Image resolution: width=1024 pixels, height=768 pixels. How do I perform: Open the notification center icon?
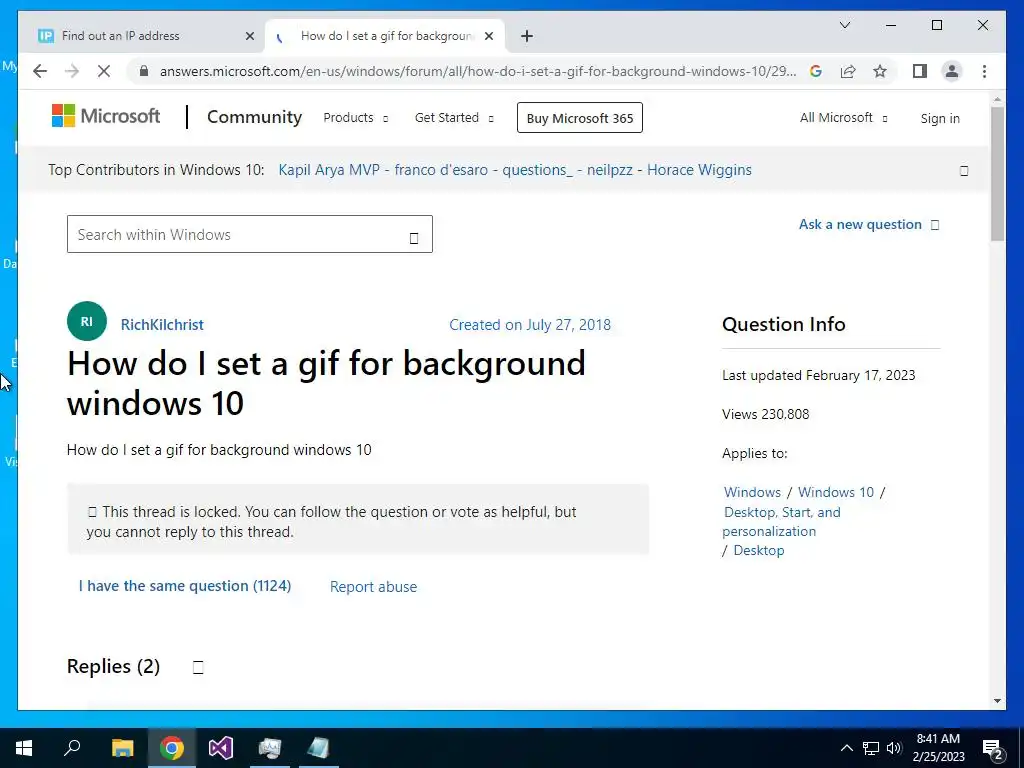(x=993, y=748)
